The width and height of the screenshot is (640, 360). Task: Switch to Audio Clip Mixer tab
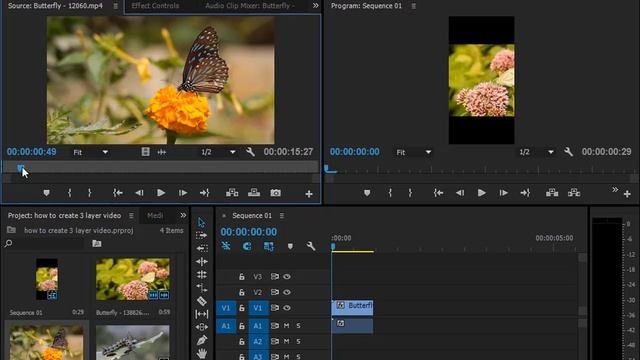click(x=250, y=6)
